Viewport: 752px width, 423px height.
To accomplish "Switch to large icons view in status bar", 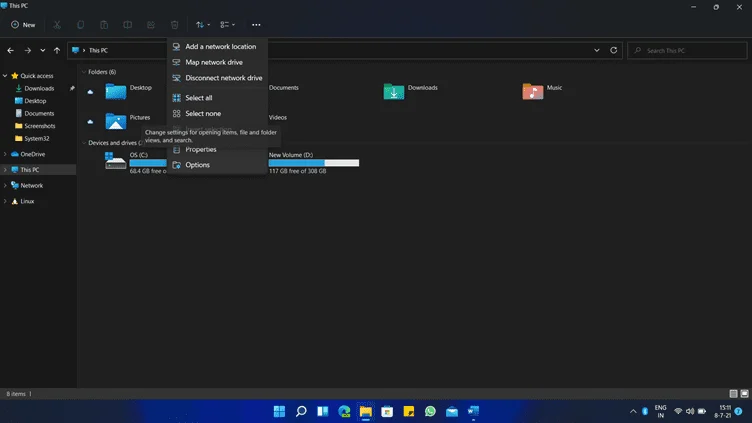I will pos(744,394).
